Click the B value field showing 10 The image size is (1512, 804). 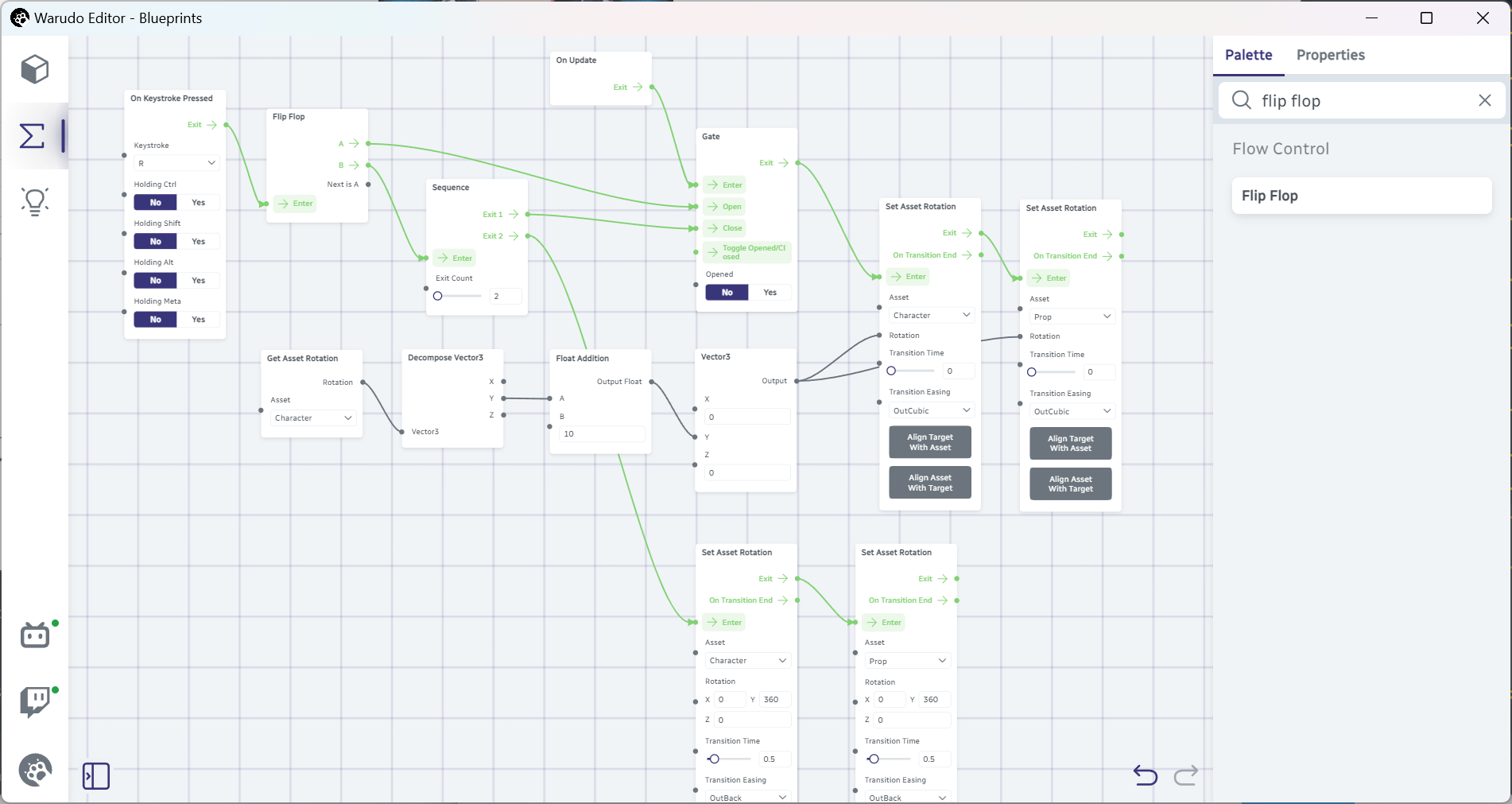click(x=602, y=434)
